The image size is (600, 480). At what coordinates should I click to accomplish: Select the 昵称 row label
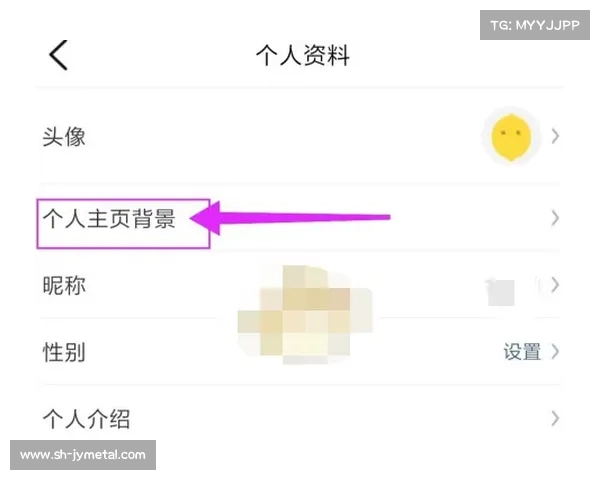(x=64, y=285)
